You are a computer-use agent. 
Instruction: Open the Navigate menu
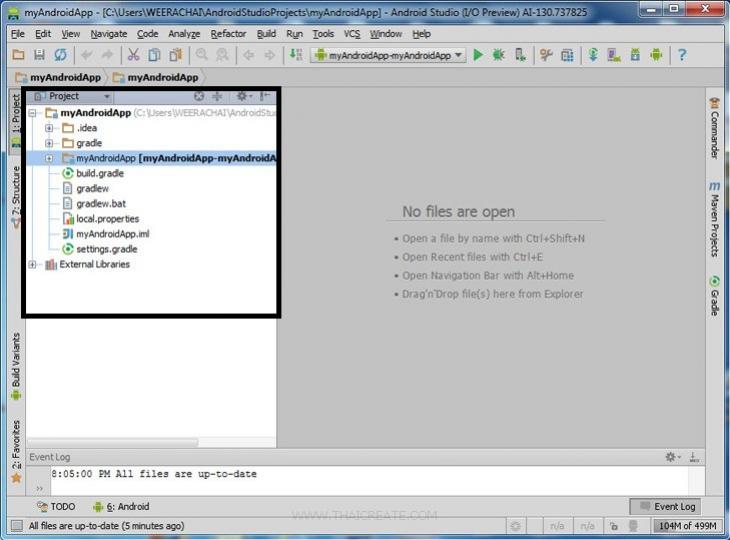click(108, 34)
